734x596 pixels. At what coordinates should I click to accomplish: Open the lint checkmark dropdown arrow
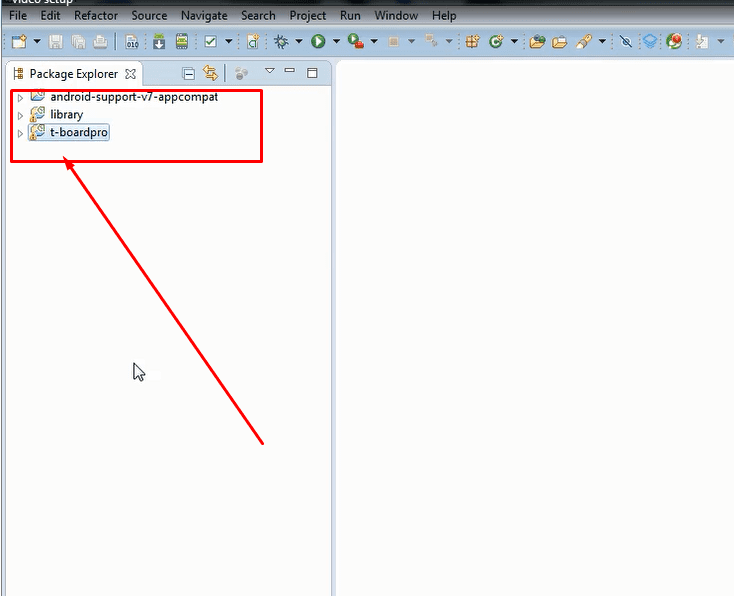click(229, 42)
